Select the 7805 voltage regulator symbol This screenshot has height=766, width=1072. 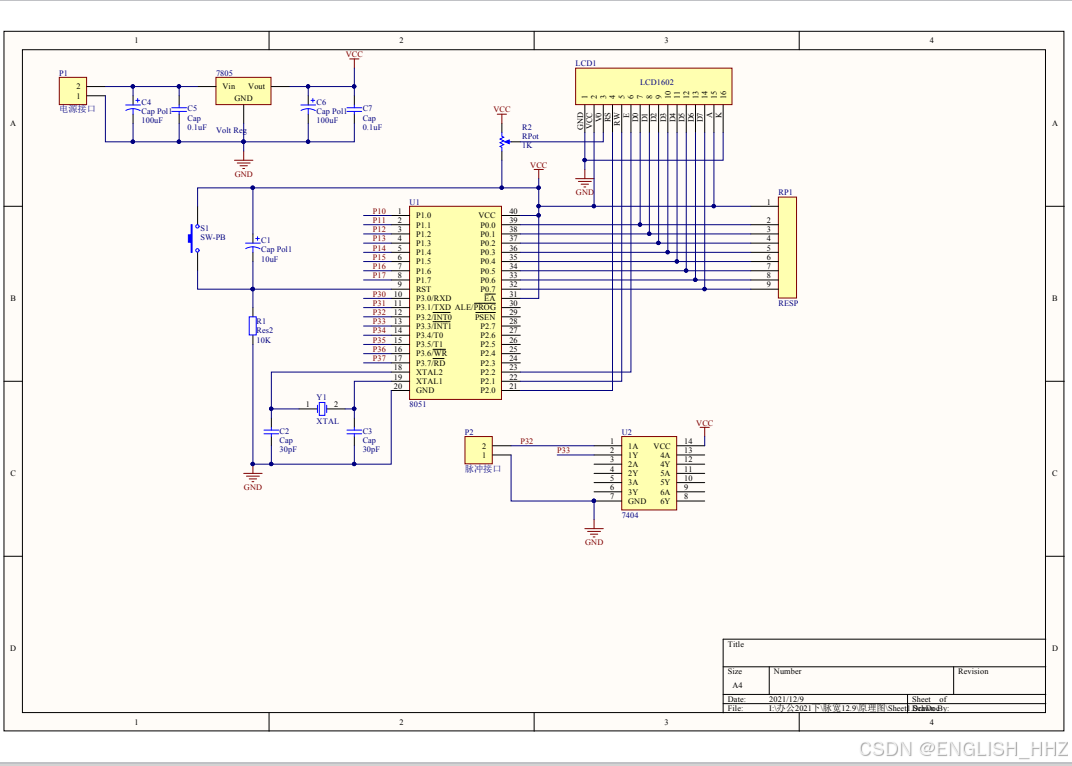point(243,91)
